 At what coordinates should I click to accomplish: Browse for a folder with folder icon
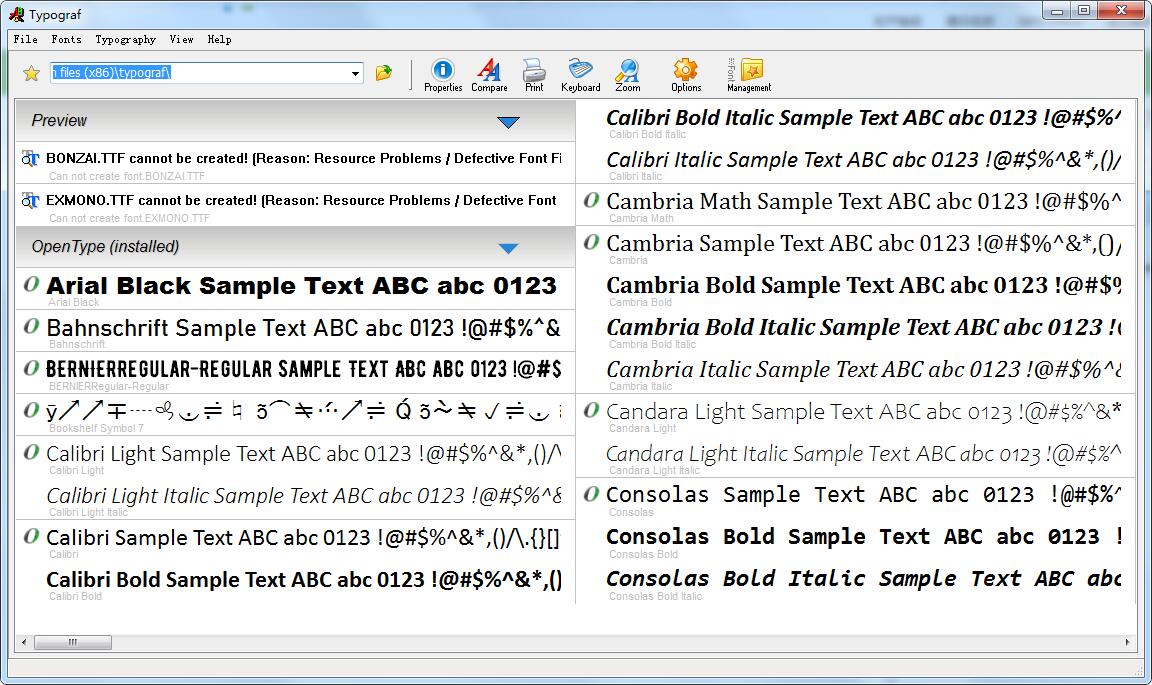coord(384,73)
